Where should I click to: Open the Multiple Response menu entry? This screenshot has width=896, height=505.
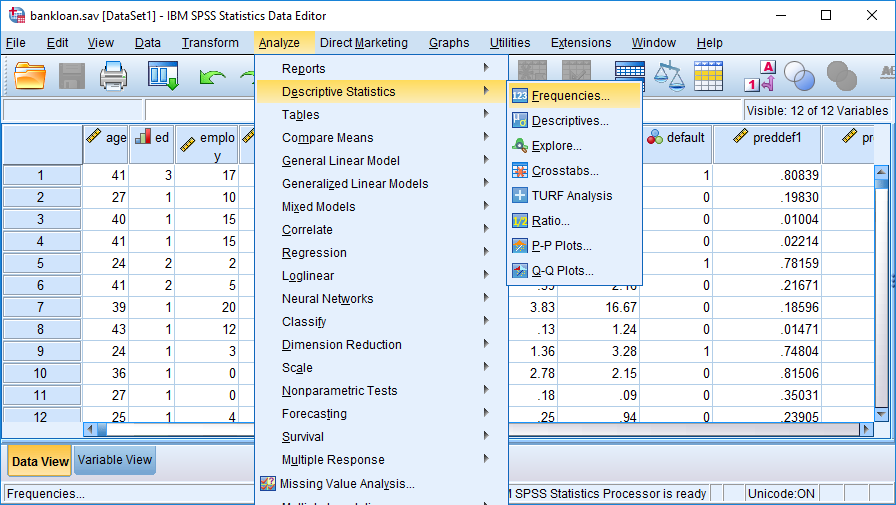point(382,460)
